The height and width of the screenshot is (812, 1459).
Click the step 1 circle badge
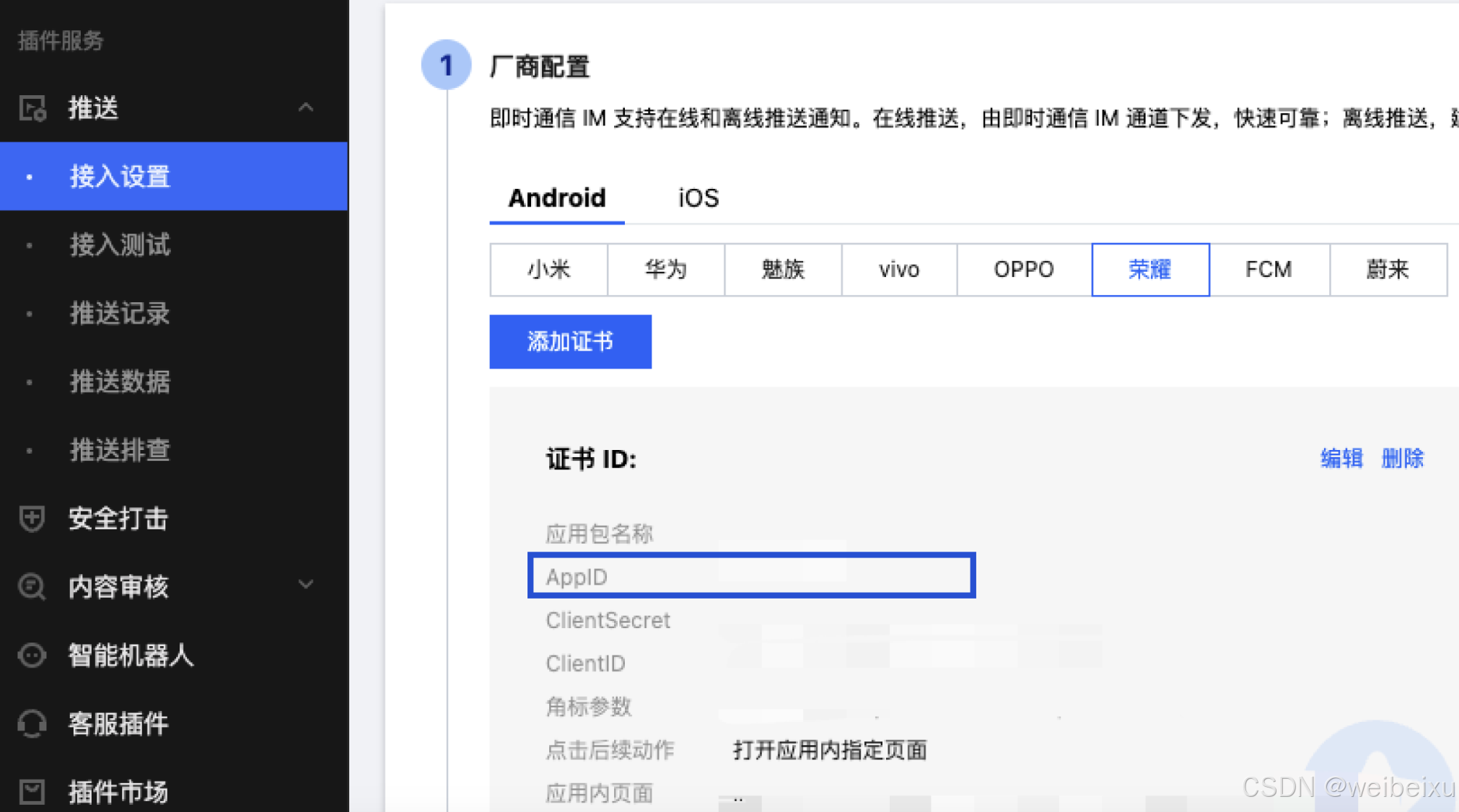pos(446,66)
